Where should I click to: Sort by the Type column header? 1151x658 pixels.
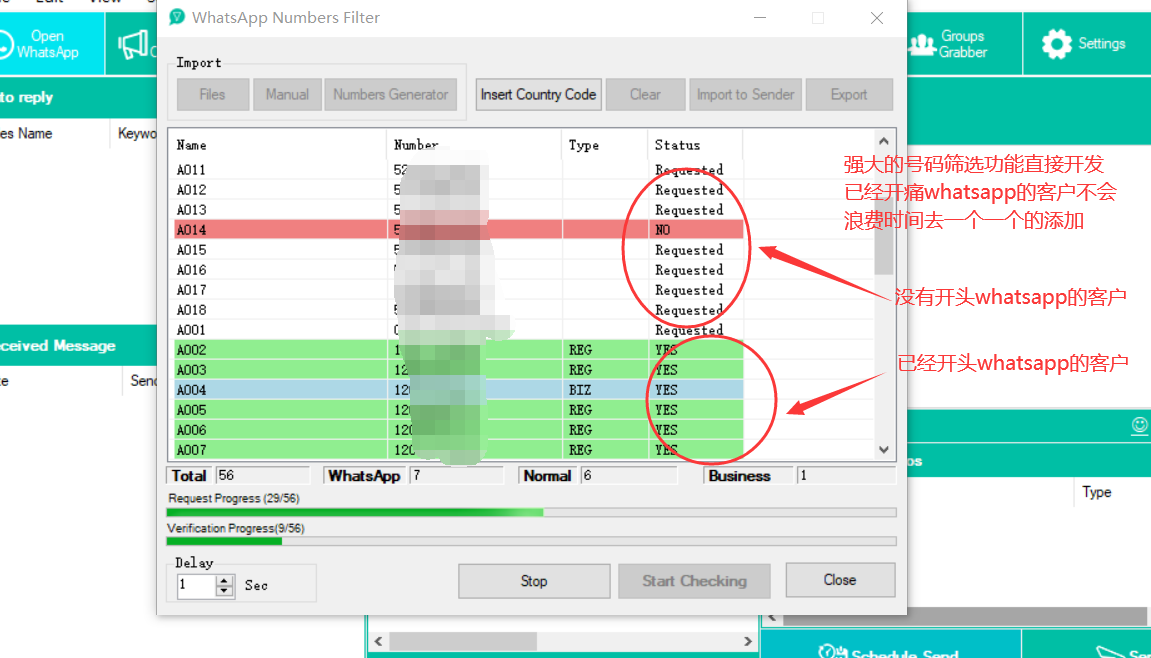point(605,145)
